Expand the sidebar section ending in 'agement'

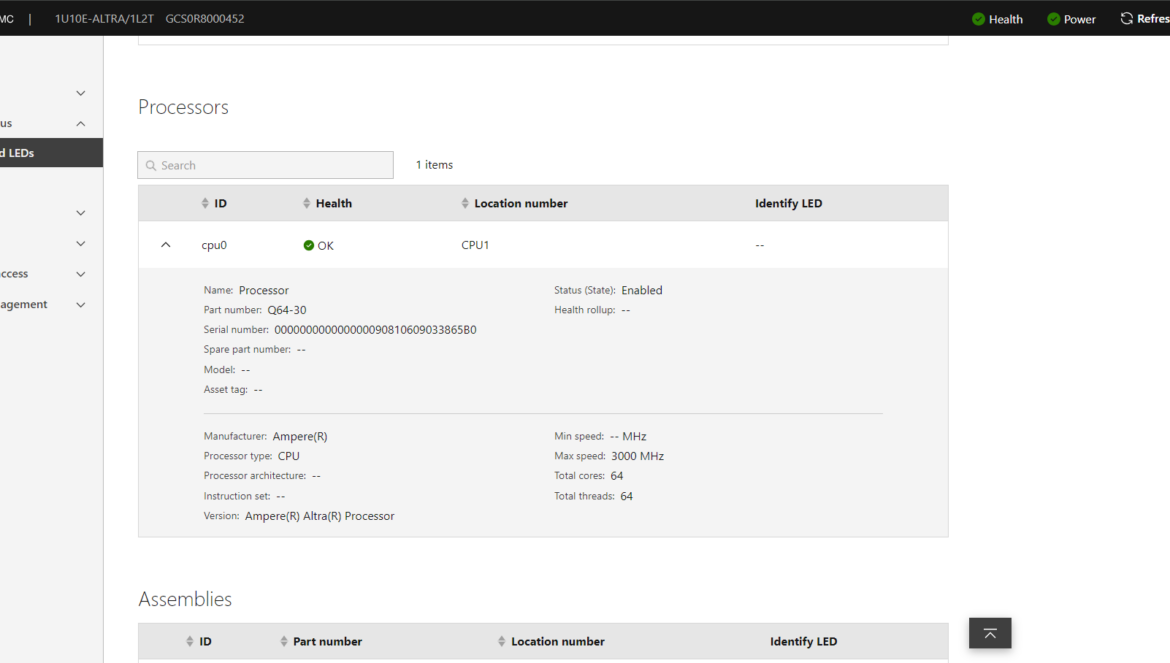pos(81,305)
